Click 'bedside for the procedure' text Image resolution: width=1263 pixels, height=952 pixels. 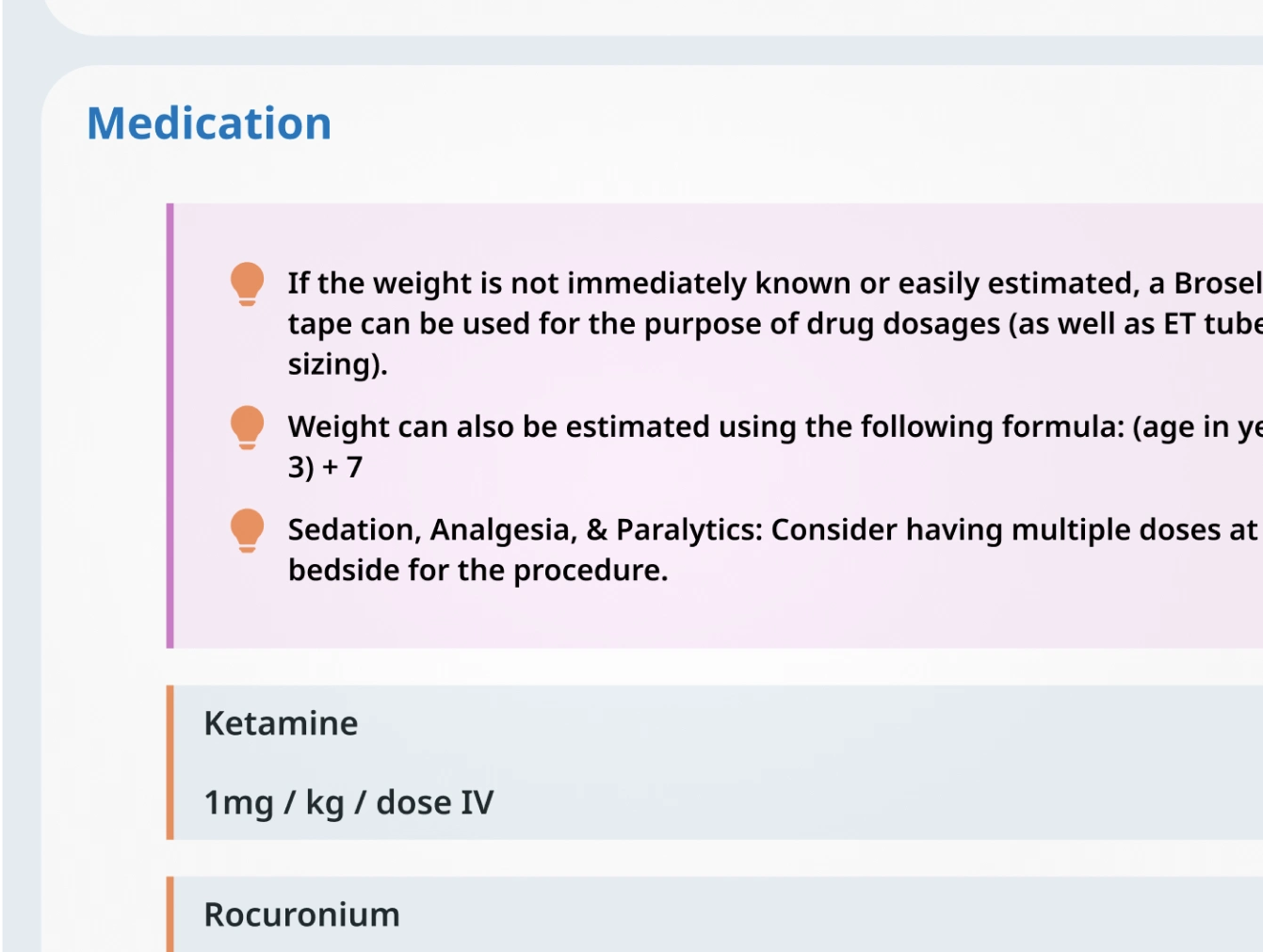(x=478, y=571)
